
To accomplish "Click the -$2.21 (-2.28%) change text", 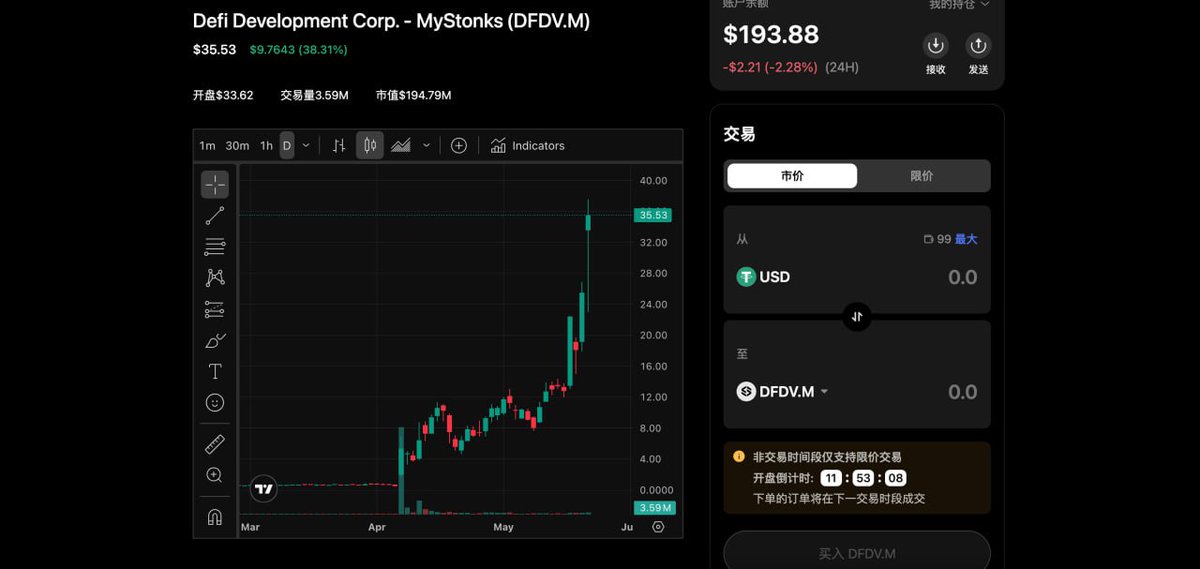I will [x=770, y=68].
